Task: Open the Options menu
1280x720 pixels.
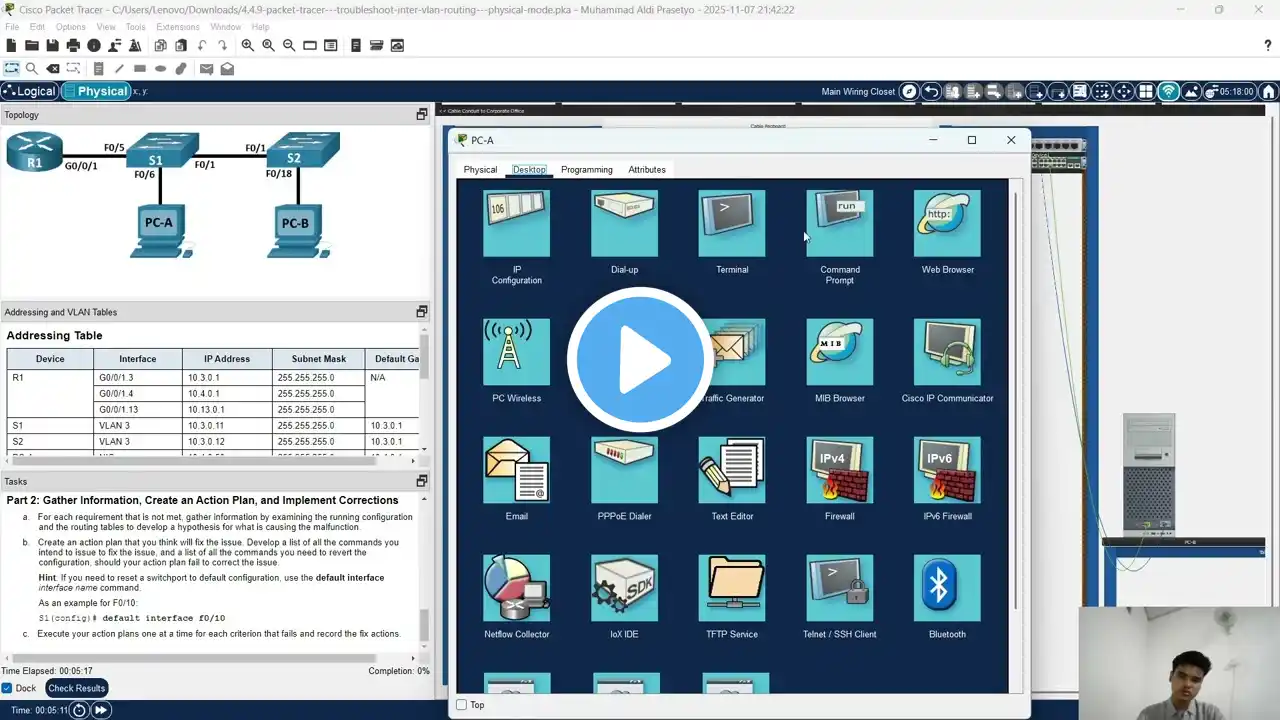Action: (x=71, y=27)
